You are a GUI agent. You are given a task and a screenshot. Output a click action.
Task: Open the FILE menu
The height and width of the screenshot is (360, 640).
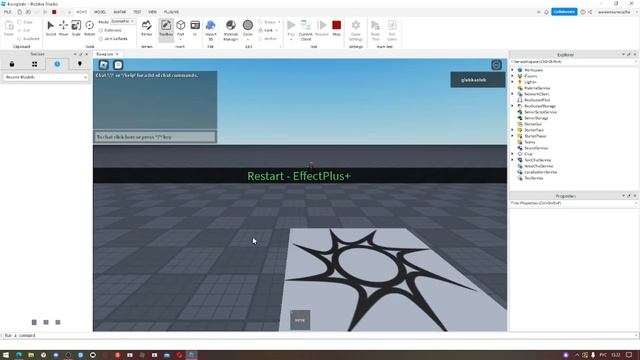pos(8,12)
